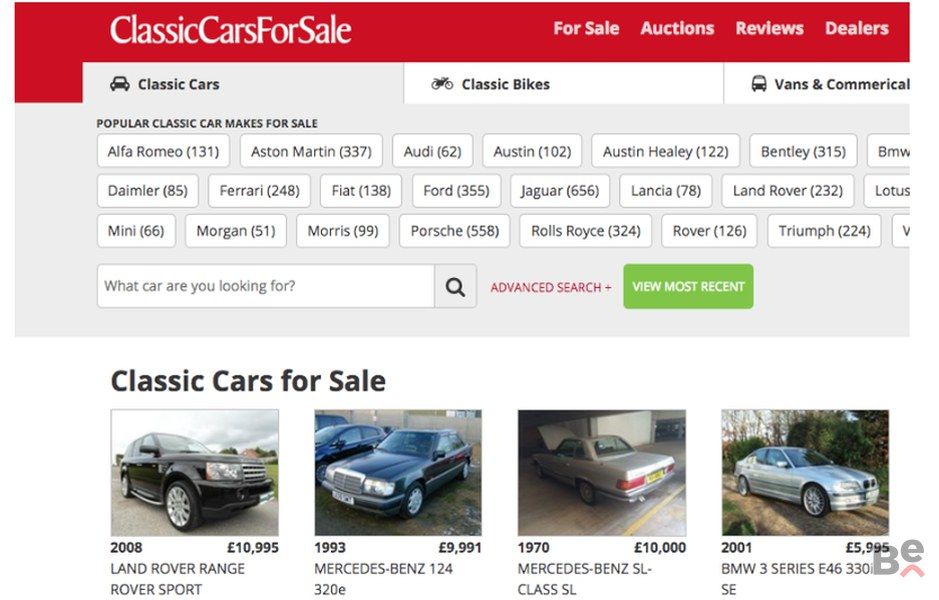Click the car icon beside Classic Cars

tap(120, 84)
